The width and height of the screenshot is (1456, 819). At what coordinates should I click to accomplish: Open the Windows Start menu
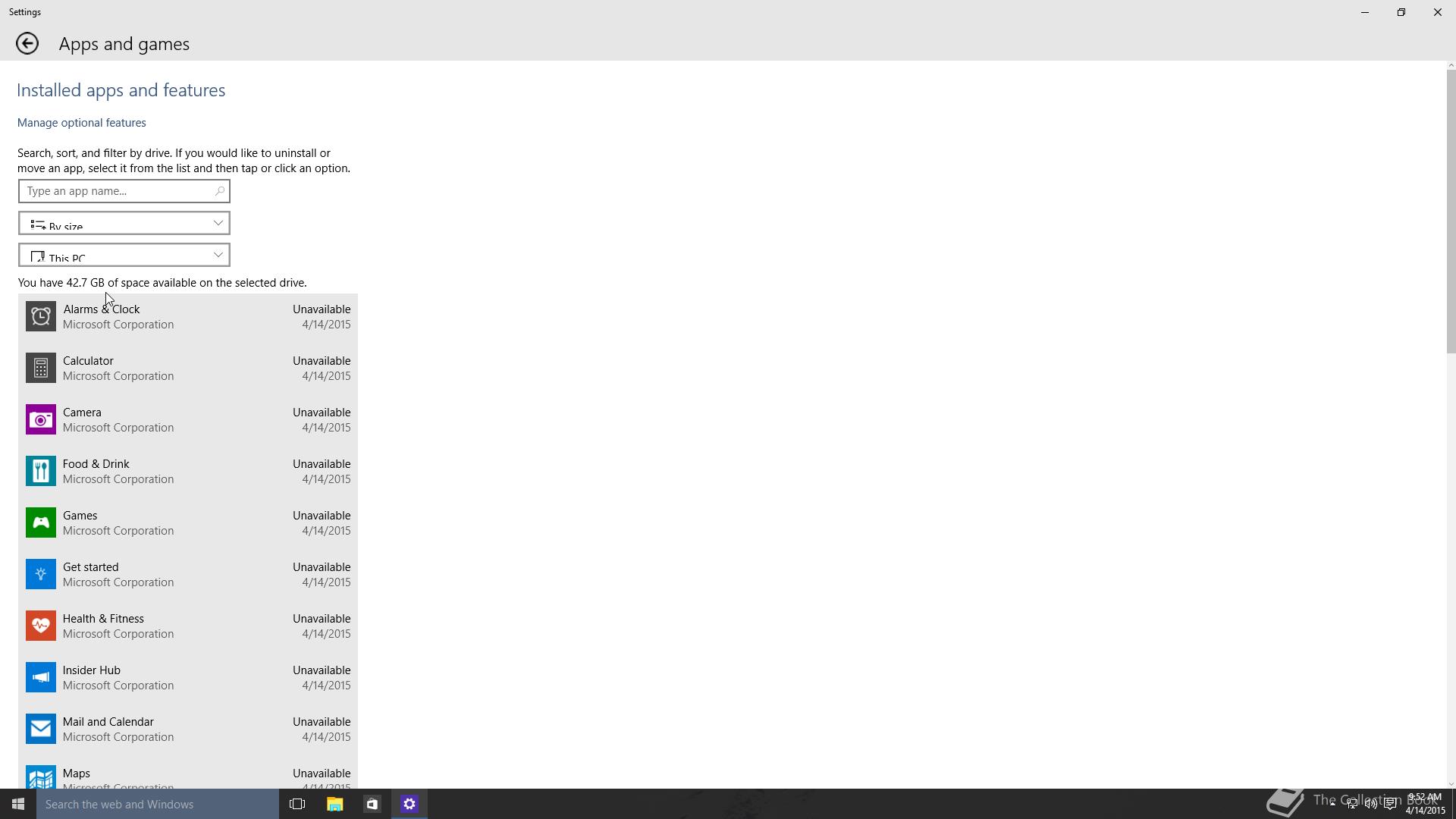[18, 804]
